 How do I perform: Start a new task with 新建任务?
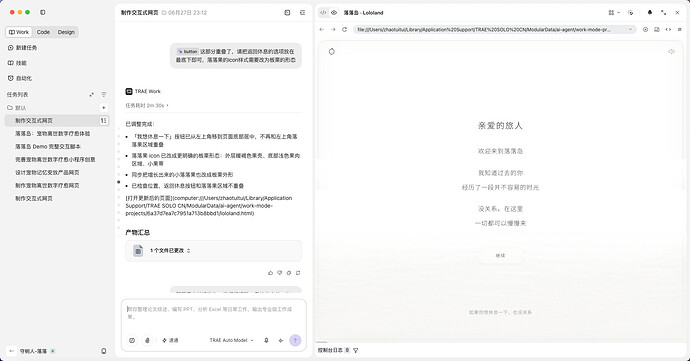[22, 48]
